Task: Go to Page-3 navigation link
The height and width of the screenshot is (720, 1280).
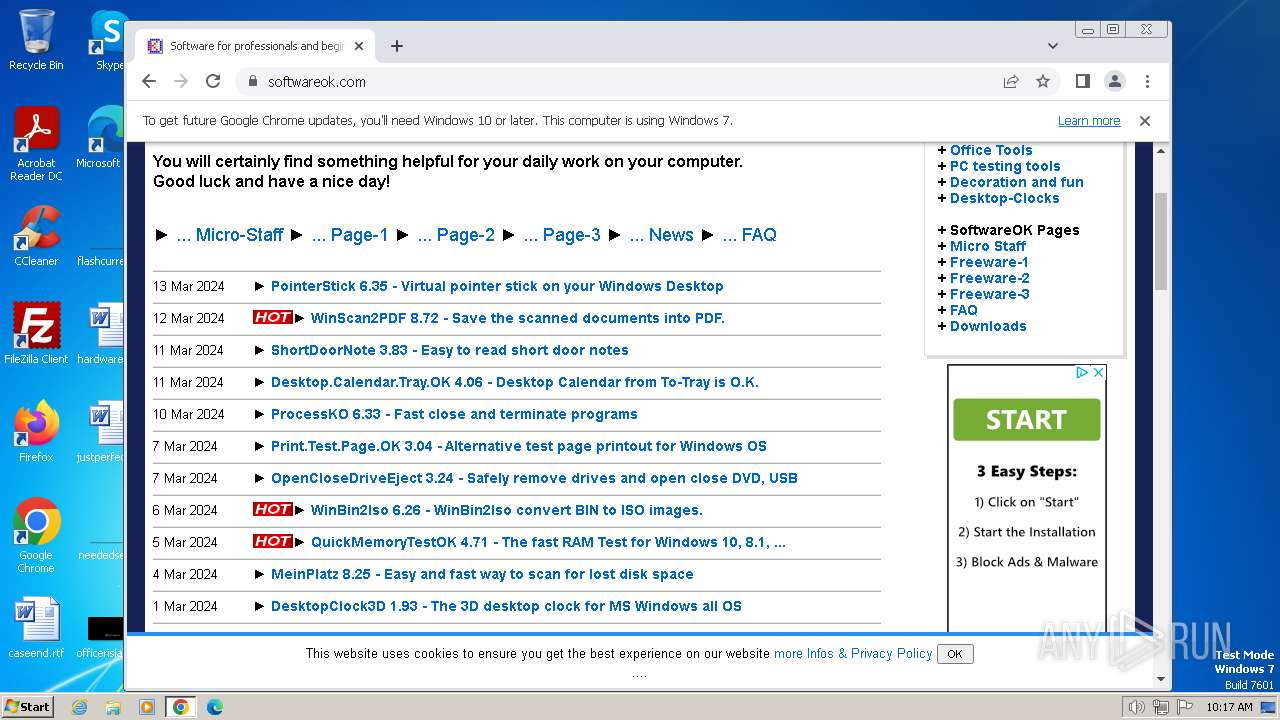Action: click(x=562, y=235)
